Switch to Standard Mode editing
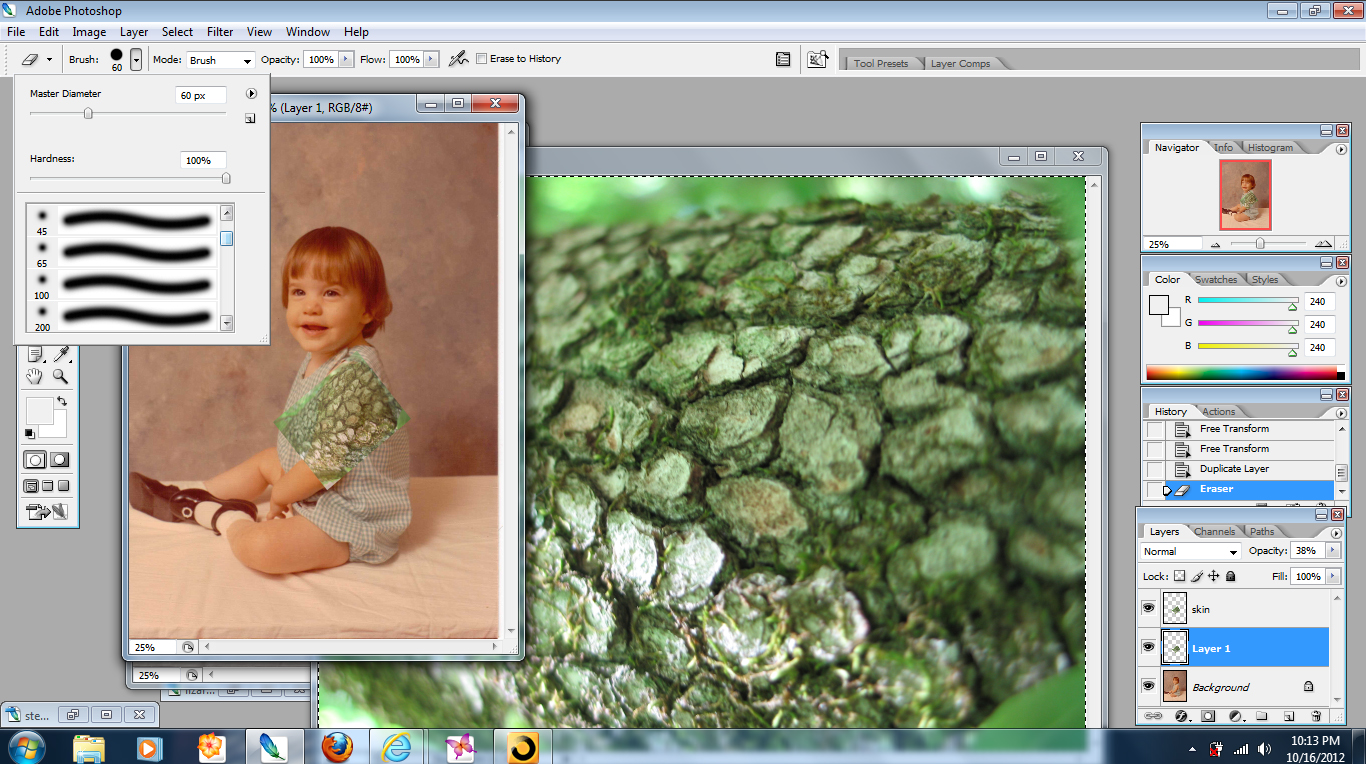 coord(36,460)
